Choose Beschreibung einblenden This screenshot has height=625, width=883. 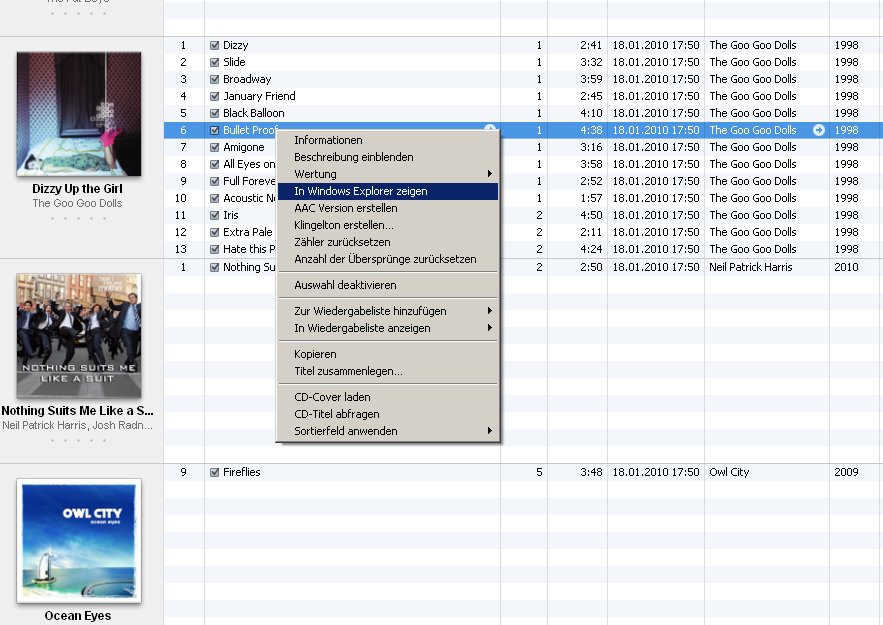pos(387,157)
